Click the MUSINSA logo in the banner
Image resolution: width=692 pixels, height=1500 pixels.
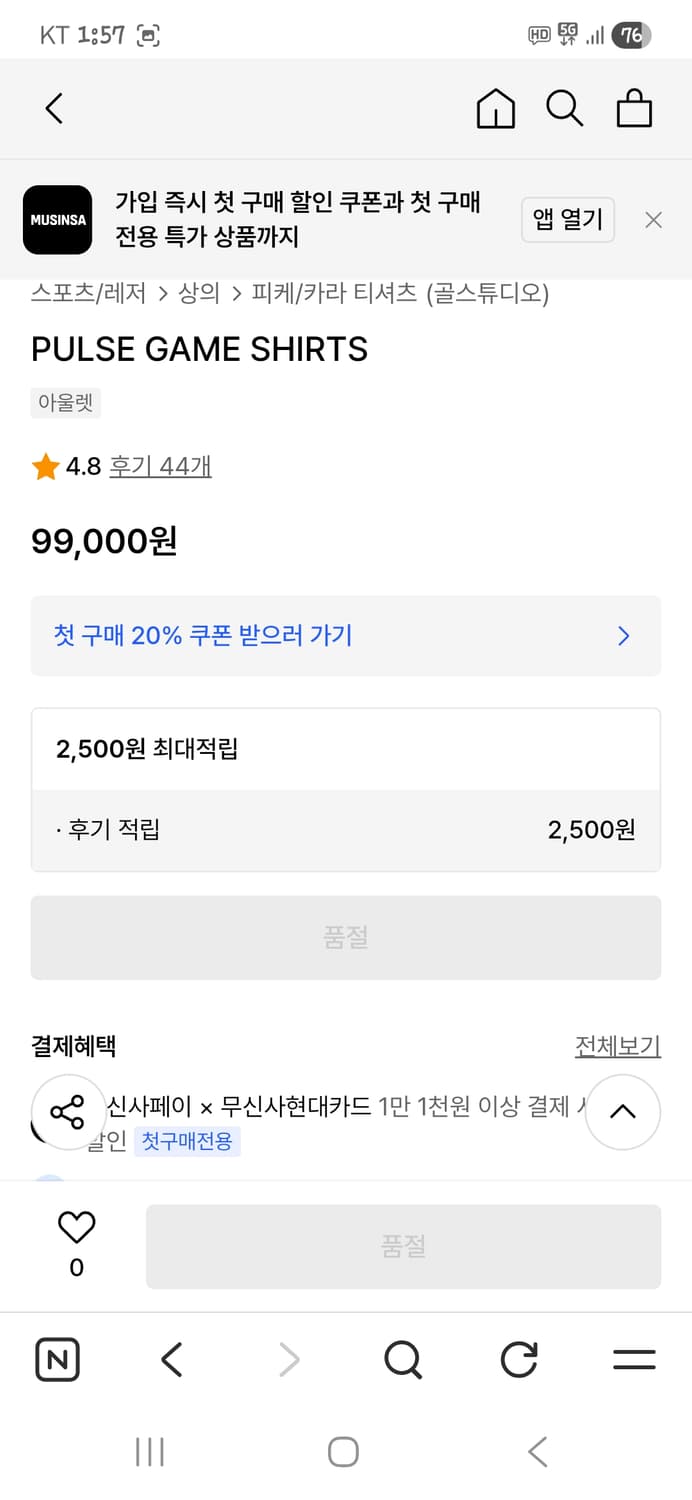57,219
